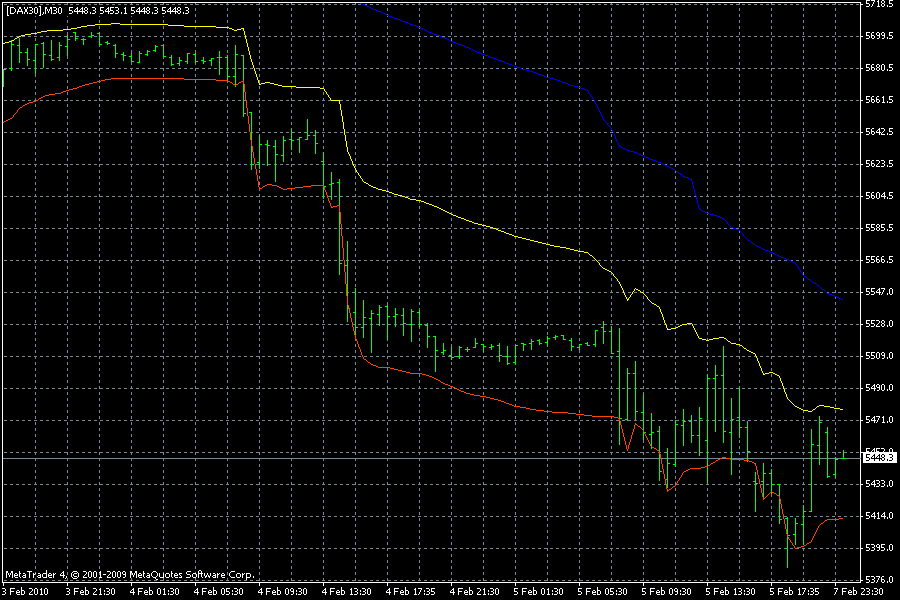Viewport: 900px width, 600px height.
Task: Click the 5490.0 price axis label
Action: point(879,388)
